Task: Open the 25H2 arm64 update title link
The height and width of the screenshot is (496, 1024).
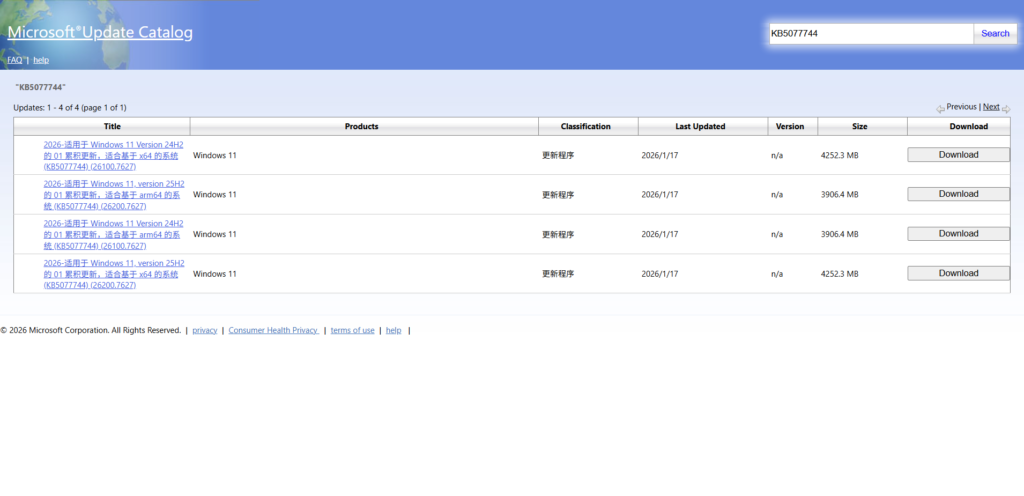Action: point(114,184)
